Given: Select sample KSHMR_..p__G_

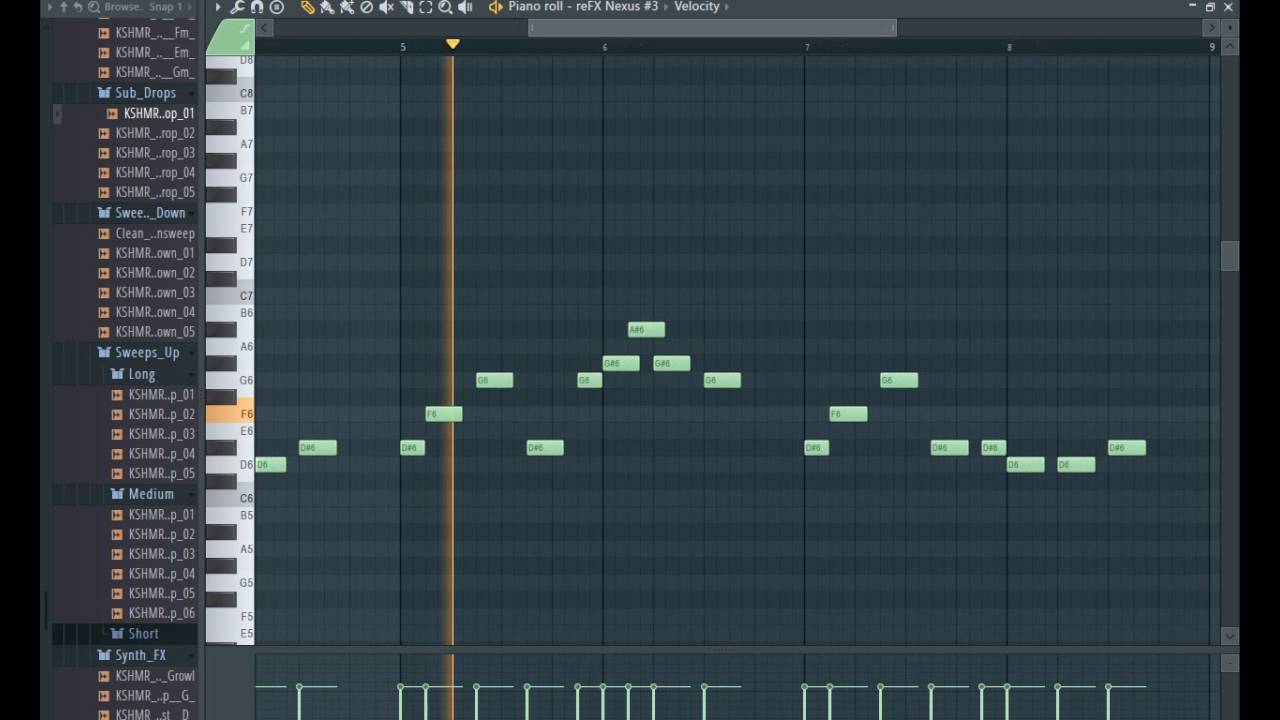Looking at the screenshot, I should click(x=155, y=695).
